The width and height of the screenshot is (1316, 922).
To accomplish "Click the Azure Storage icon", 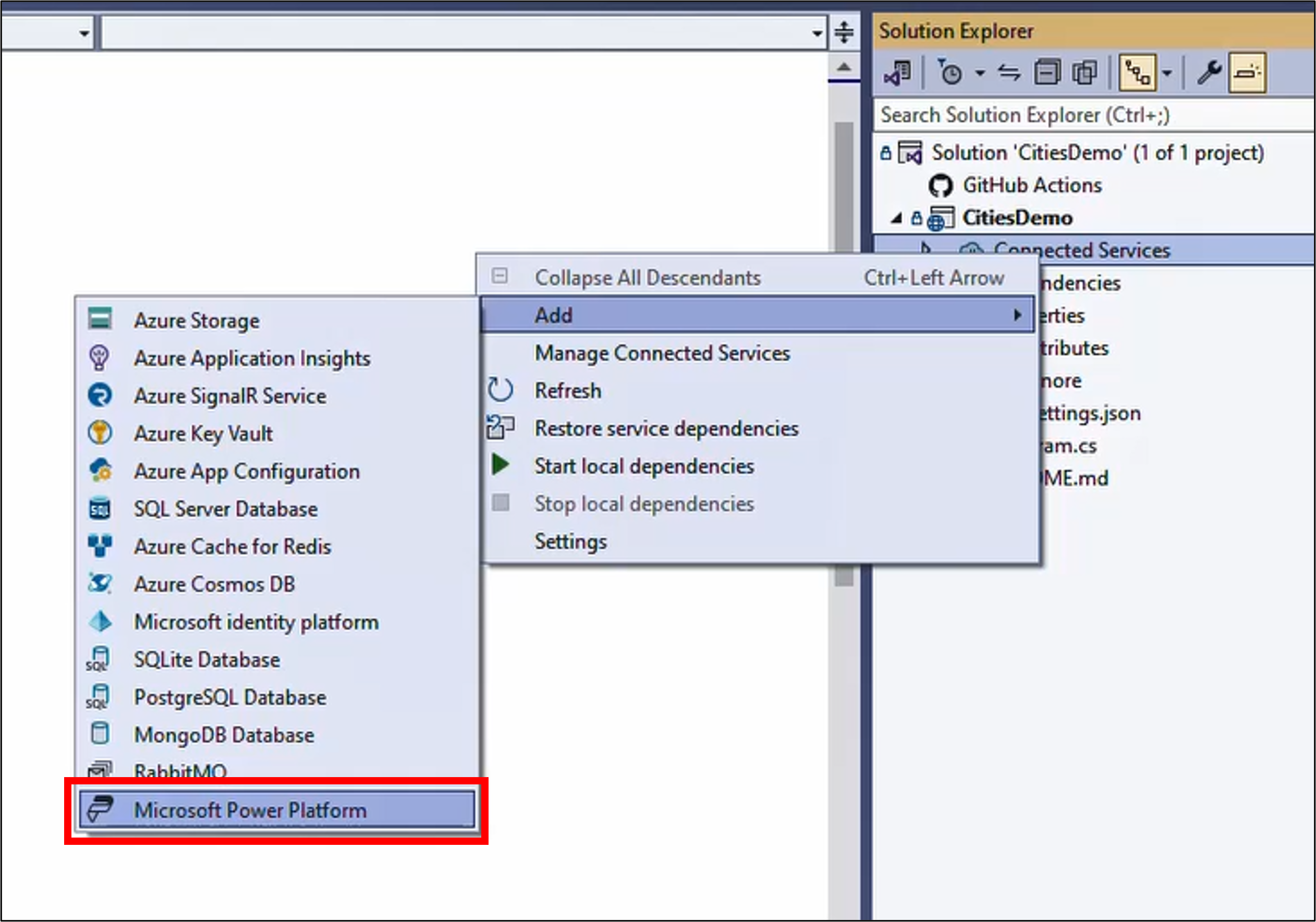I will [x=100, y=318].
